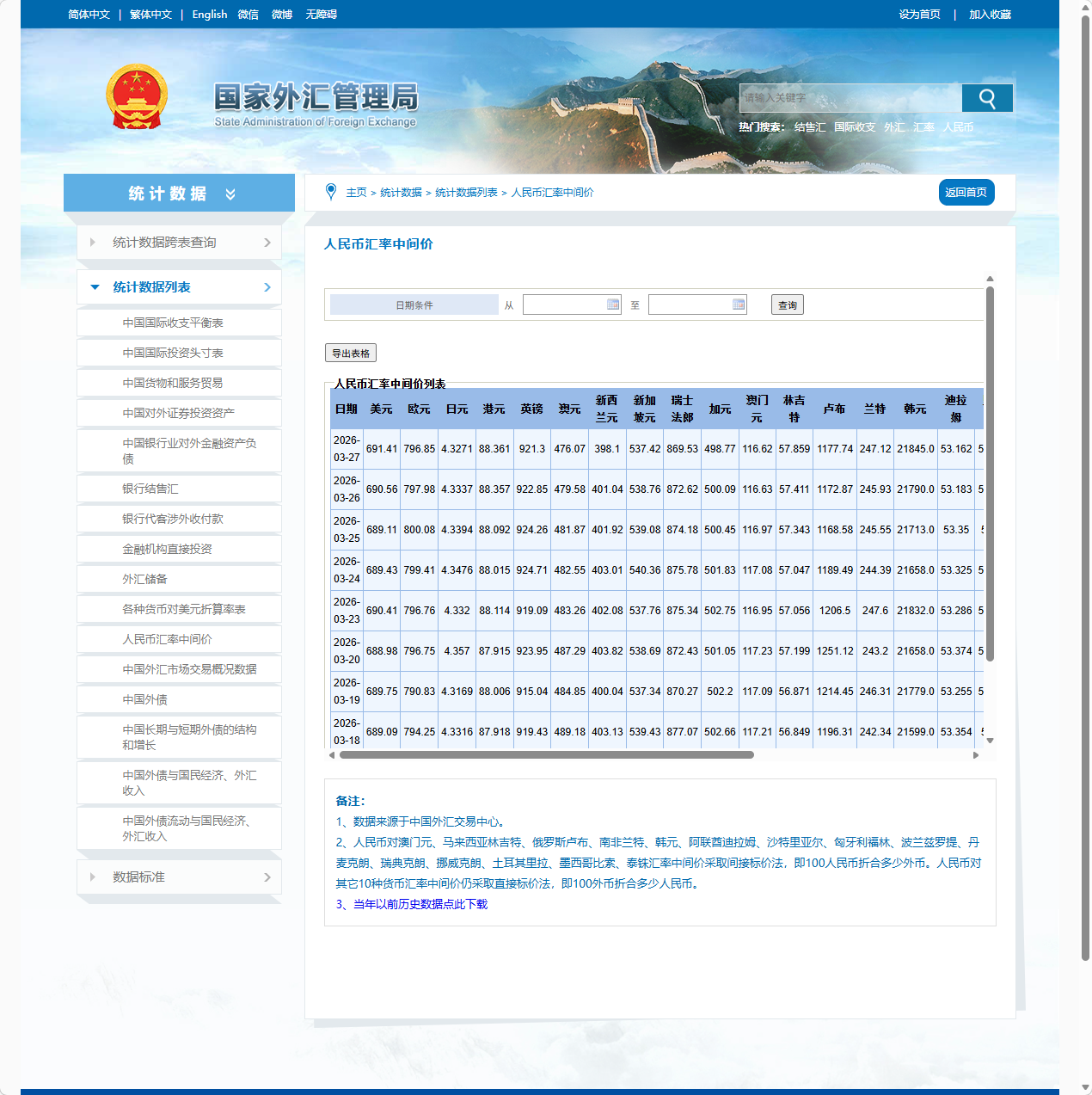Toggle the 统计数据 sidebar header chevron

230,194
